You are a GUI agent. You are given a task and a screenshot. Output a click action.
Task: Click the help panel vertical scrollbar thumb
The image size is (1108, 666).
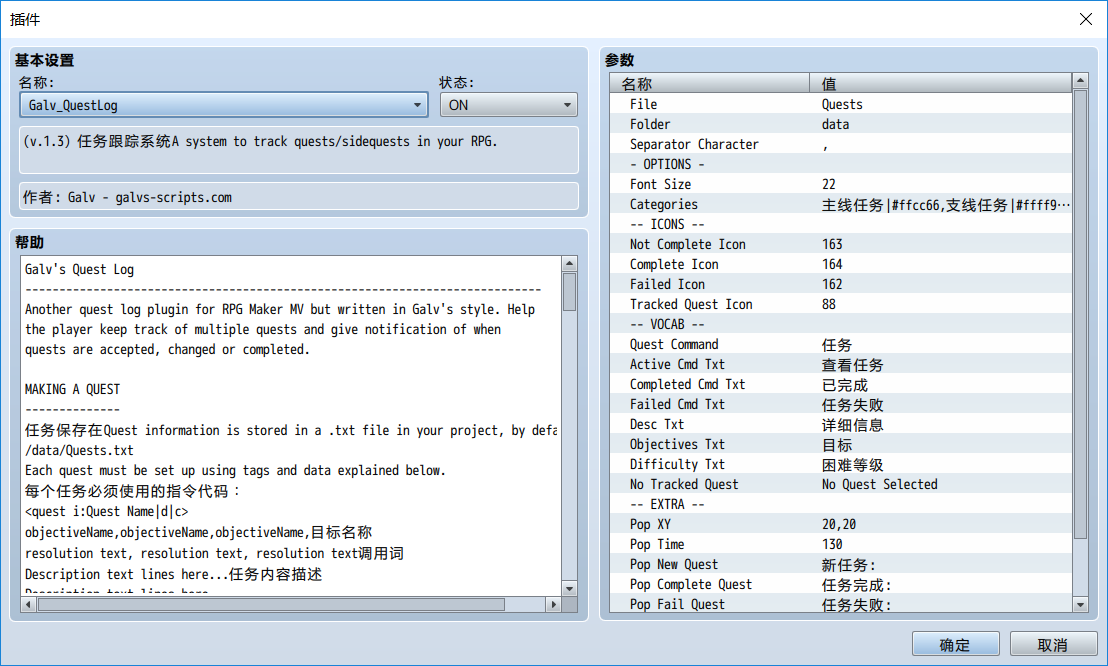[570, 292]
